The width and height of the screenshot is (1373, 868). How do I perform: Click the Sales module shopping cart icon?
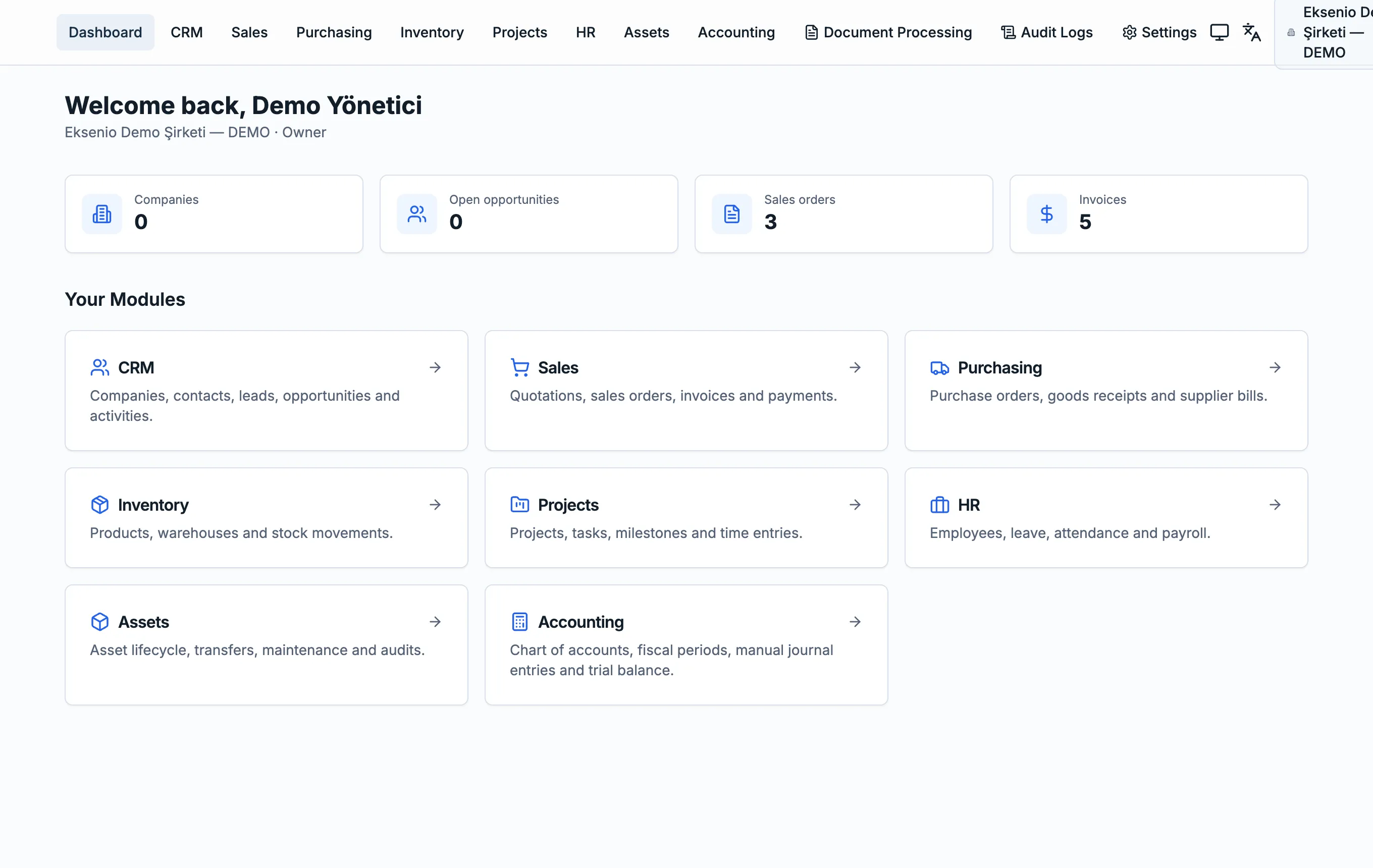(x=519, y=367)
